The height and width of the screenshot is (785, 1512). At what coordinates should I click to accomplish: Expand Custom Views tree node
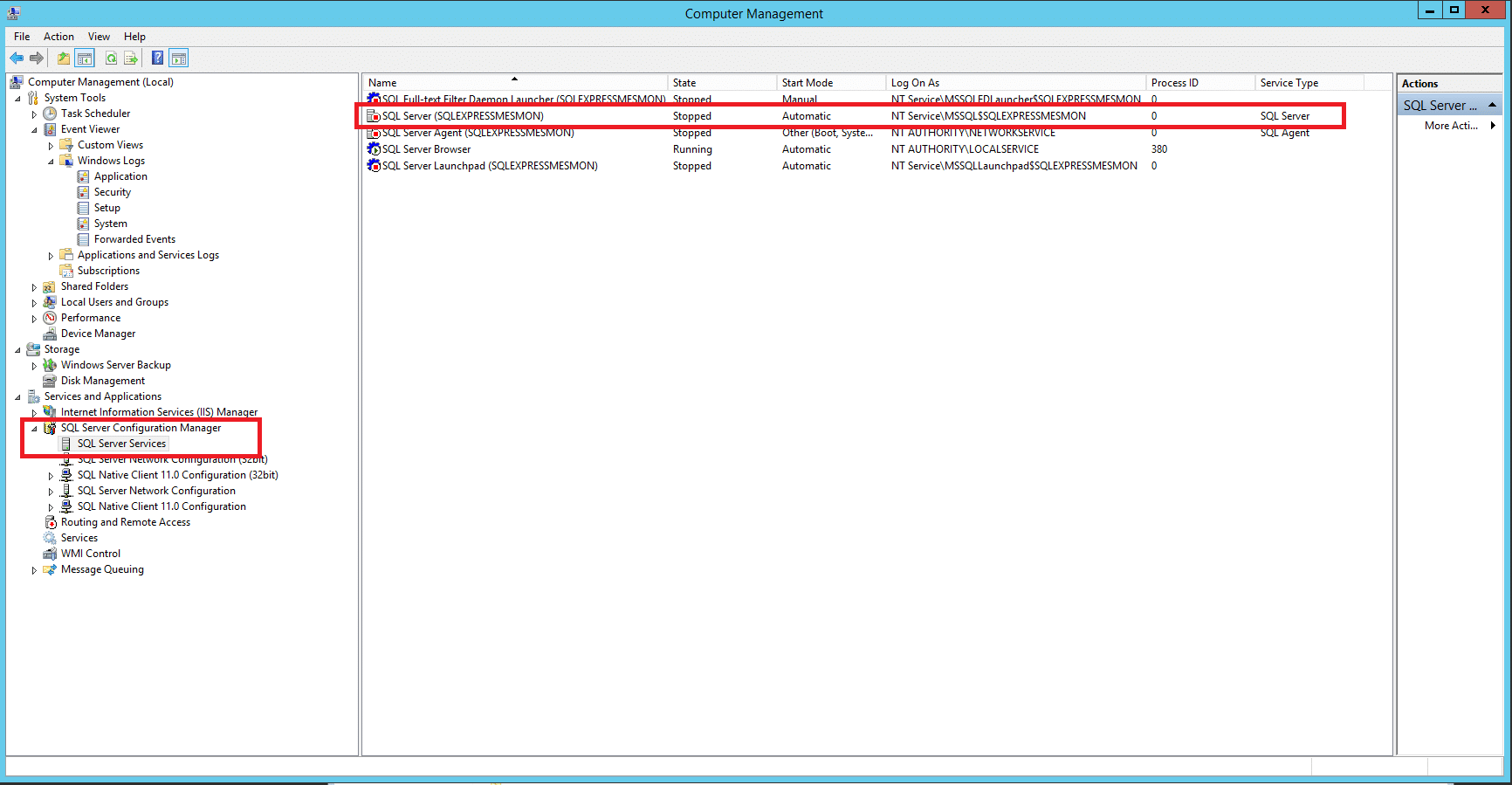tap(51, 146)
